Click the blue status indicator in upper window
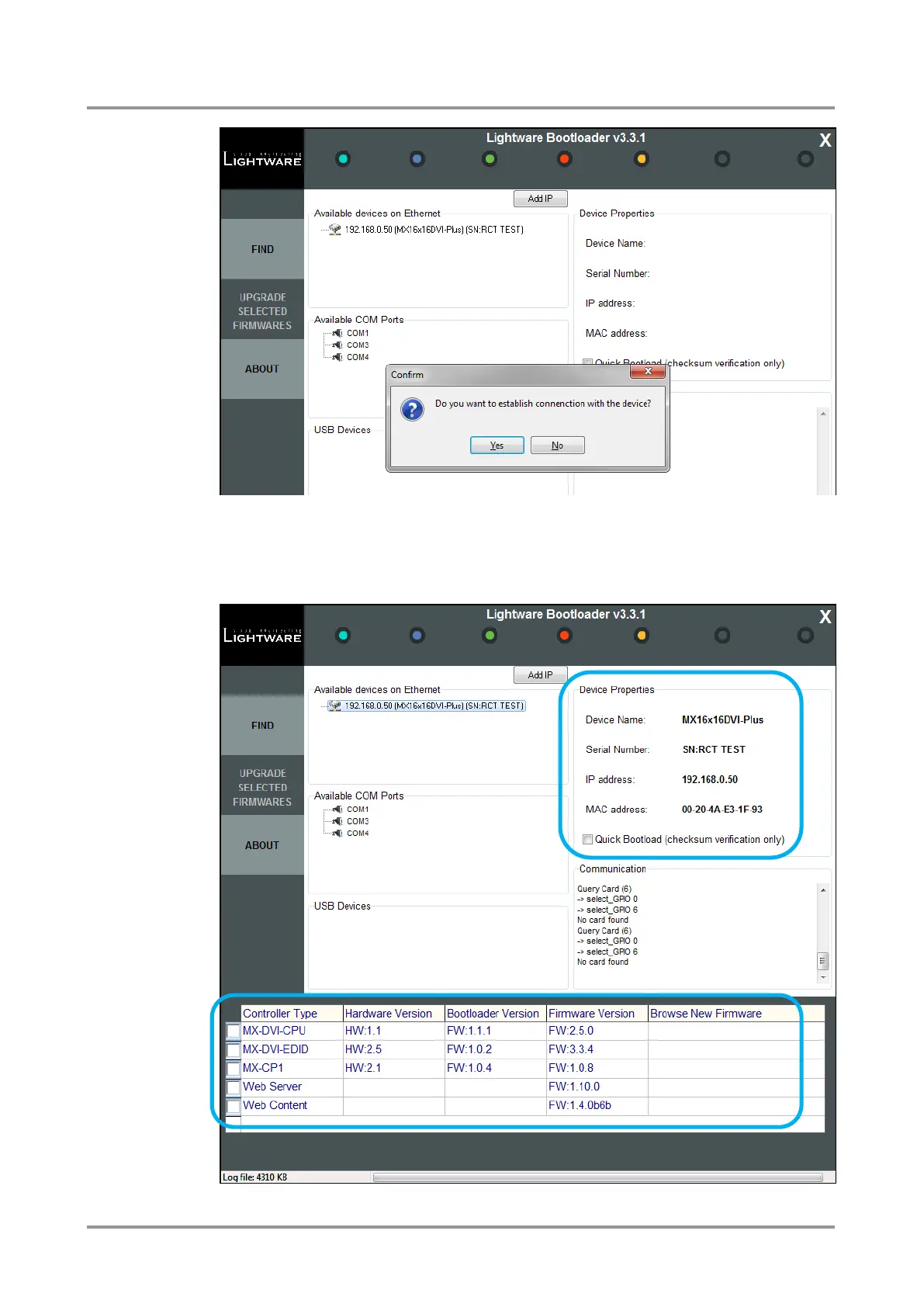 (x=417, y=159)
